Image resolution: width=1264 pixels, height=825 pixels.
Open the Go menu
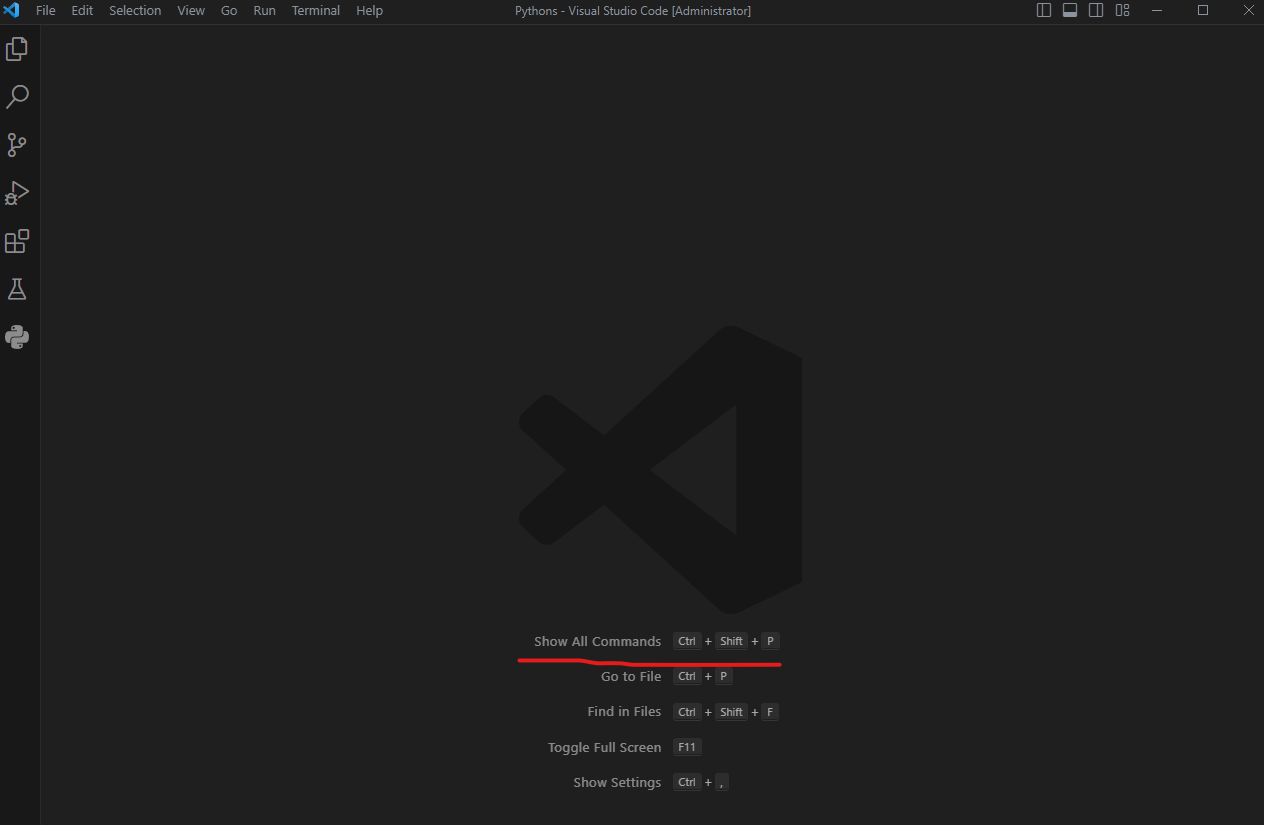(x=229, y=10)
